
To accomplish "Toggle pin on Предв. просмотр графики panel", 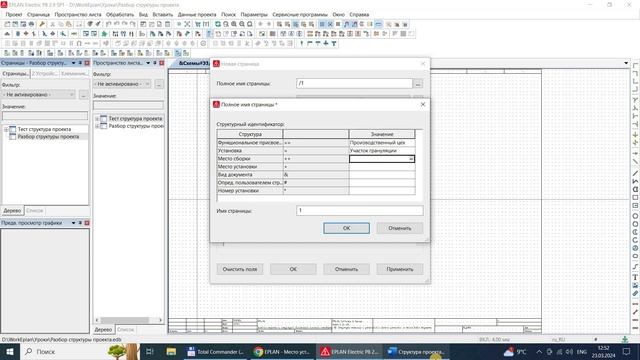I will 80,223.
